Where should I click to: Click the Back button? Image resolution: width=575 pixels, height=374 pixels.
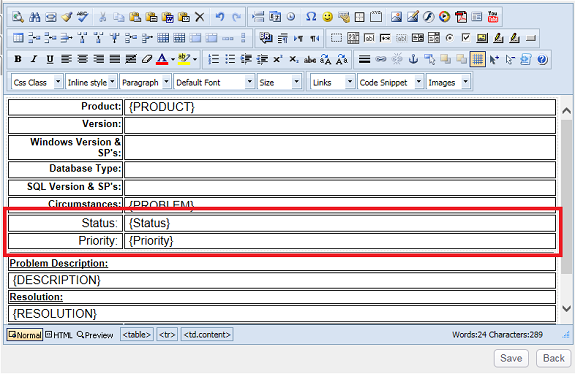point(554,358)
